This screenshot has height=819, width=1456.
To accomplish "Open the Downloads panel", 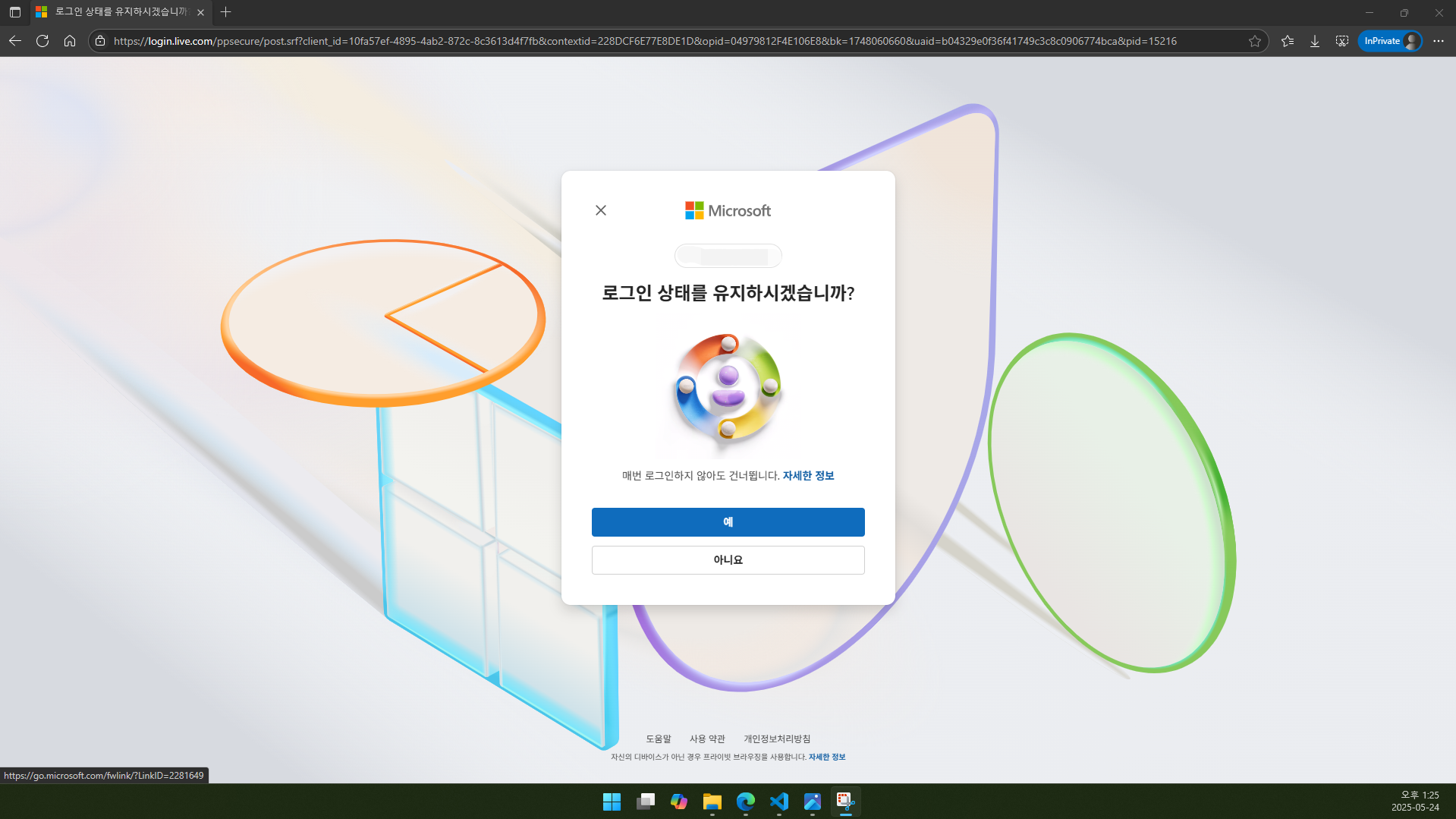I will click(x=1315, y=41).
